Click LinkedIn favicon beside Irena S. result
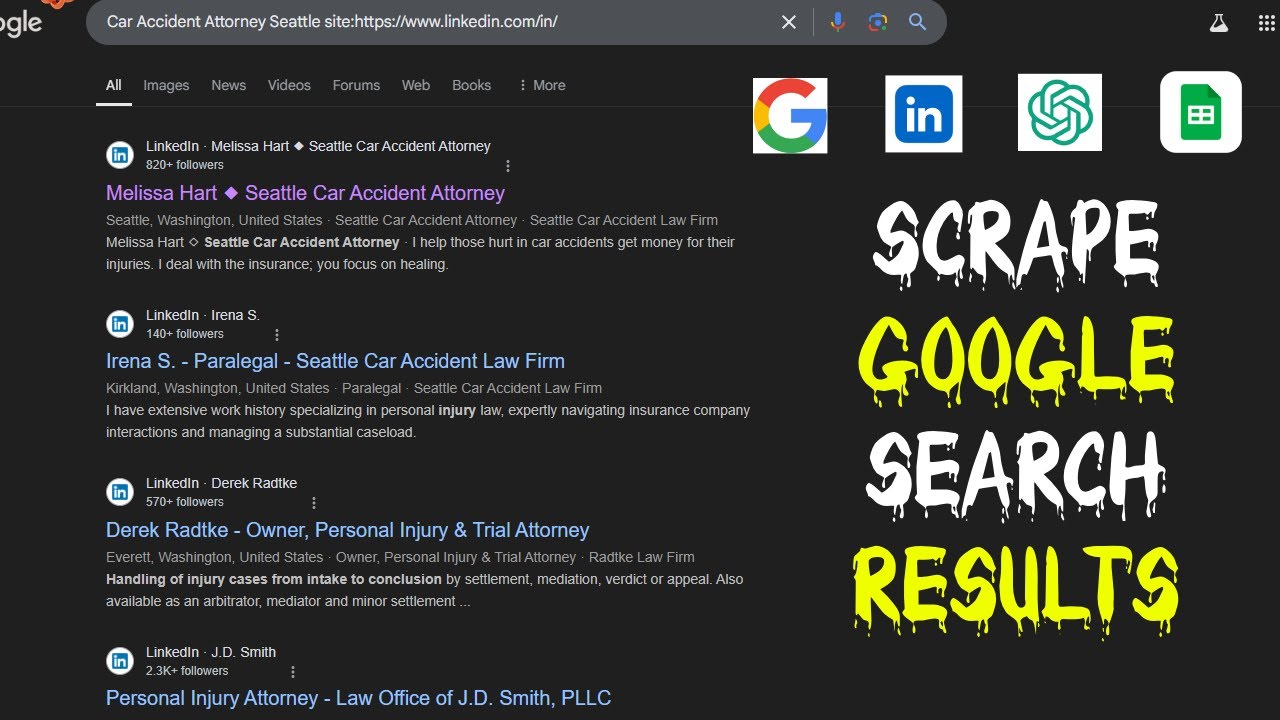1280x720 pixels. pyautogui.click(x=120, y=324)
